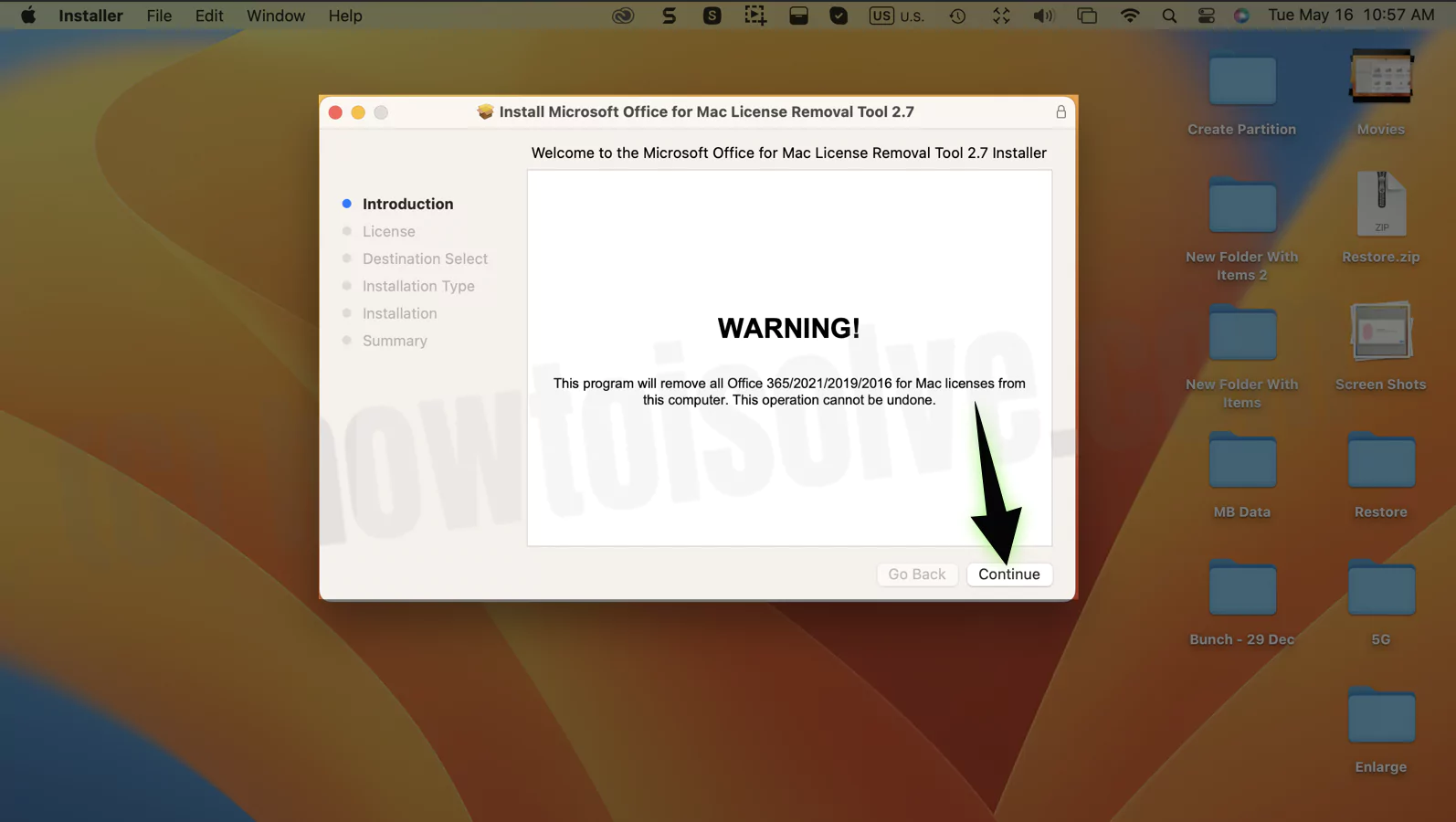Select the Movies folder on desktop
Image resolution: width=1456 pixels, height=822 pixels.
1380,79
